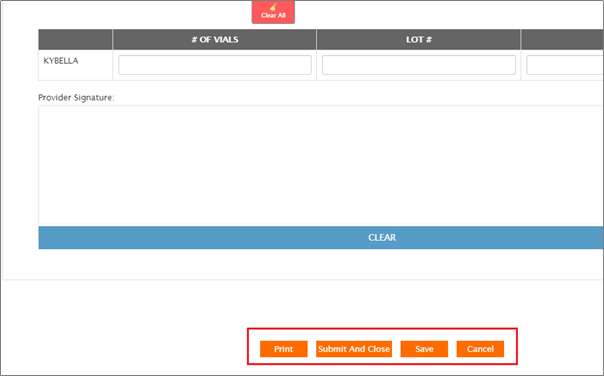This screenshot has width=604, height=376.
Task: Focus the KYBELLA # of vials input
Action: point(215,65)
